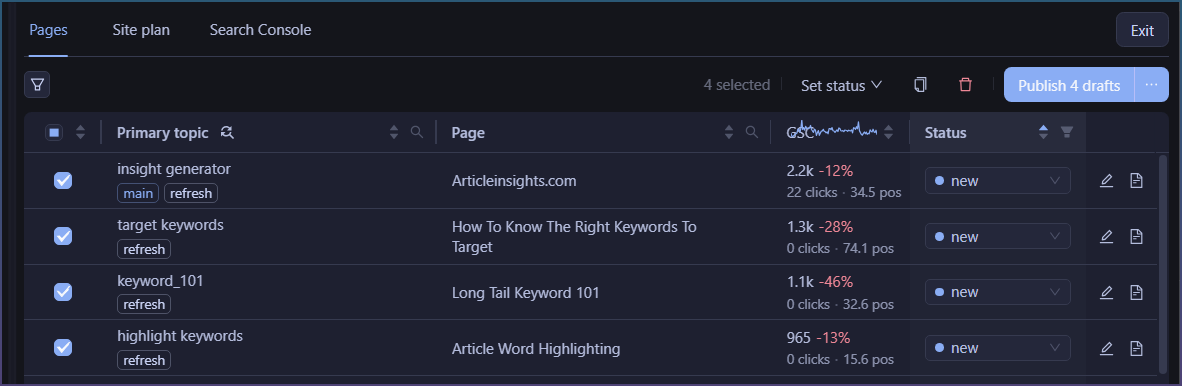The image size is (1182, 386).
Task: Click refresh icon next to Primary topic
Action: click(x=227, y=133)
